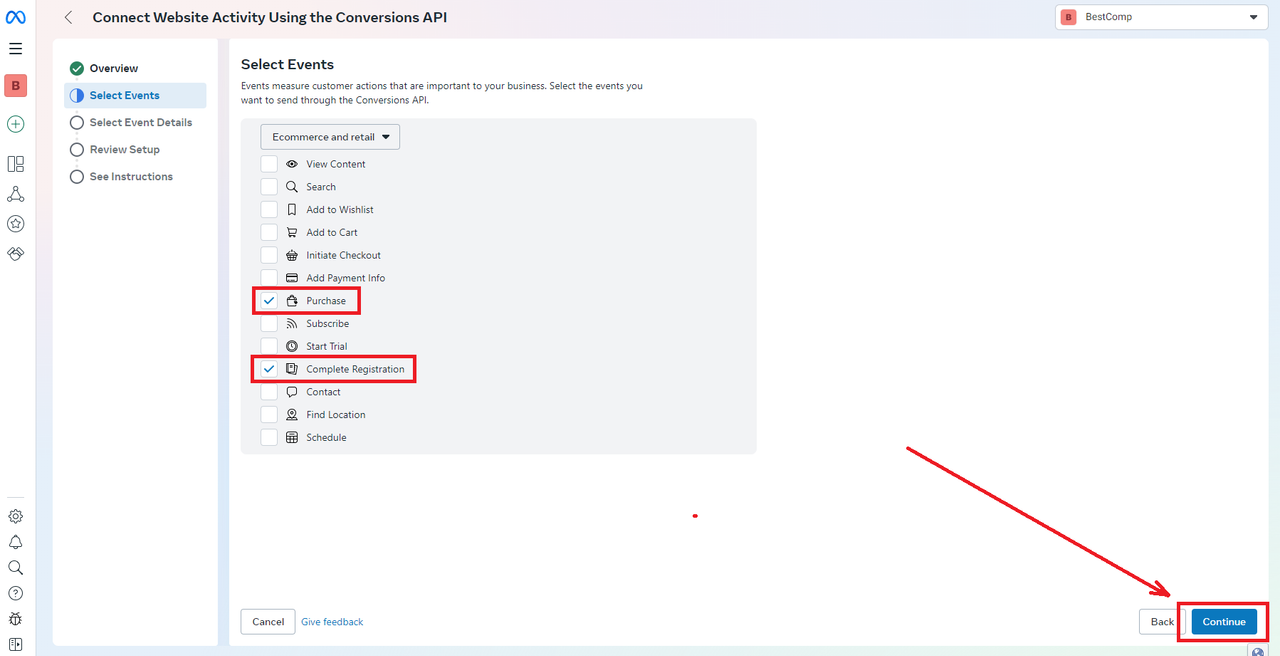The width and height of the screenshot is (1280, 656).
Task: Click the red B business avatar
Action: [15, 86]
